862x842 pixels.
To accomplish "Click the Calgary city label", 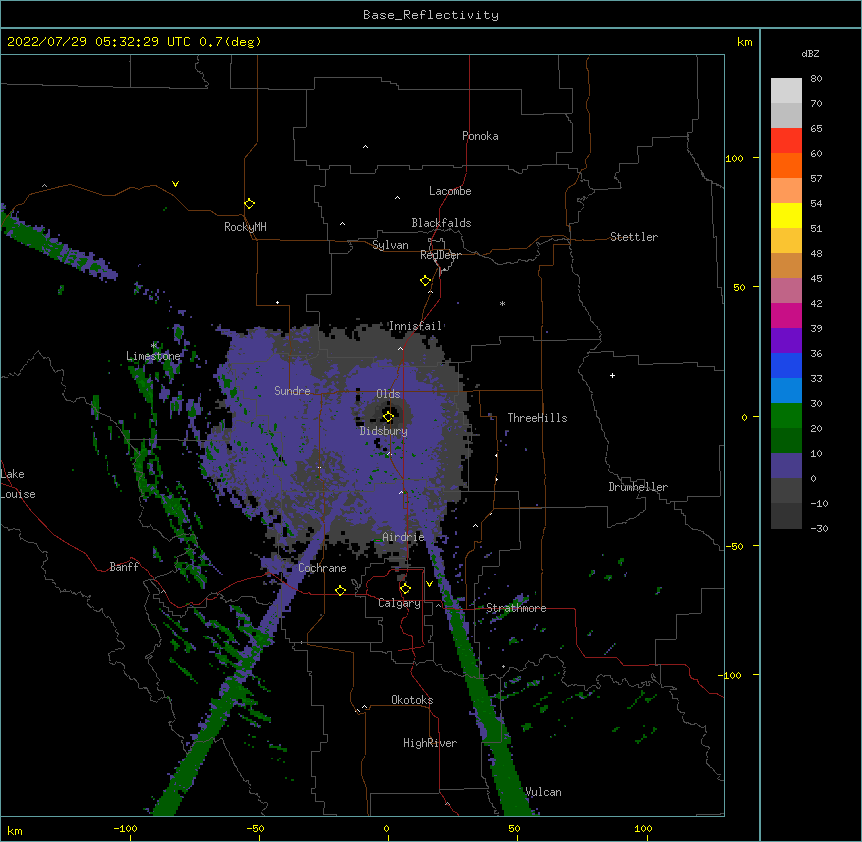I will click(x=399, y=603).
